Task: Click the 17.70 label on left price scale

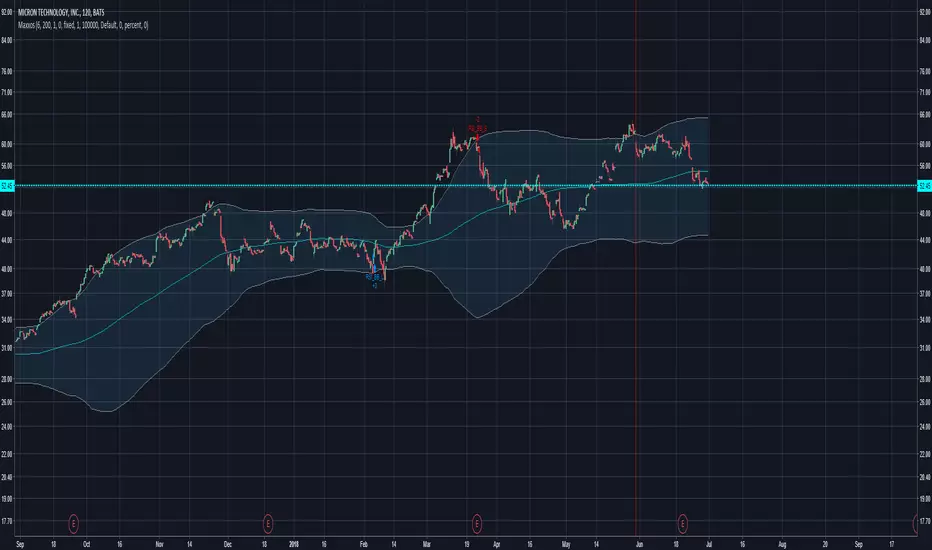Action: [x=8, y=519]
